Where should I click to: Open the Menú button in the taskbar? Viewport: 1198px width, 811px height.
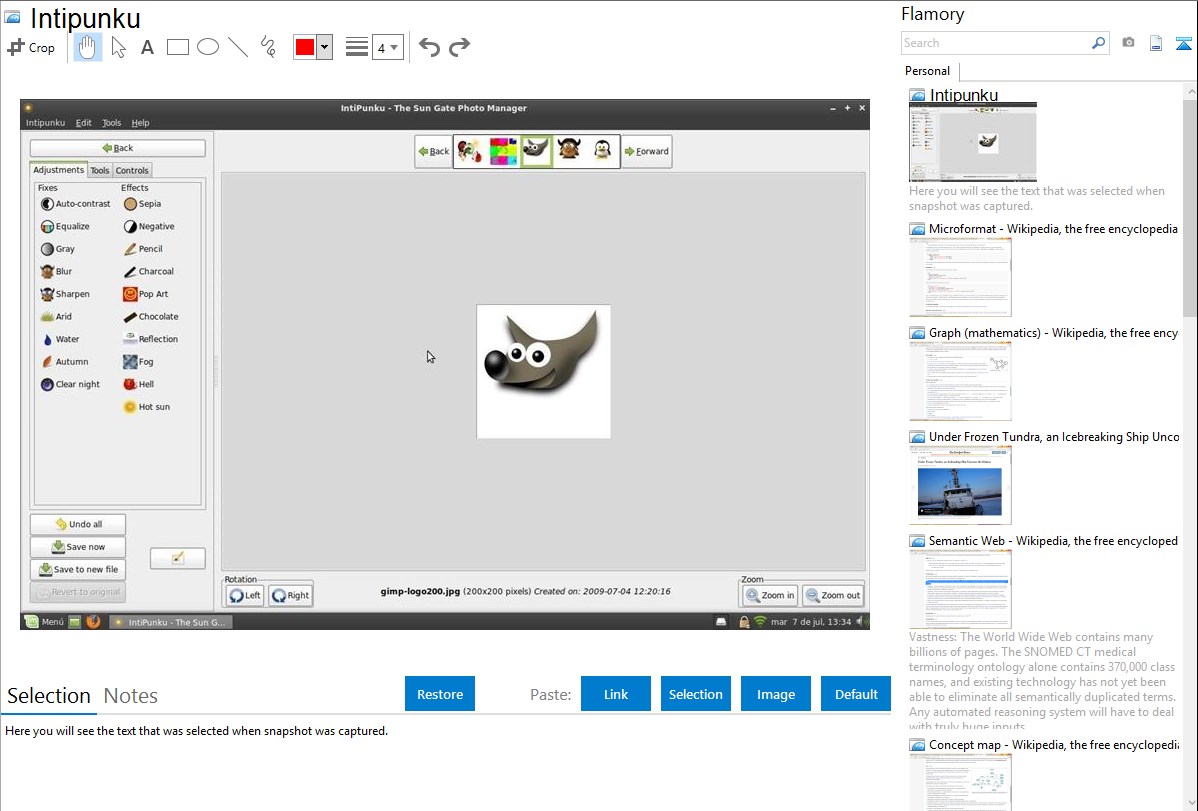[x=44, y=622]
